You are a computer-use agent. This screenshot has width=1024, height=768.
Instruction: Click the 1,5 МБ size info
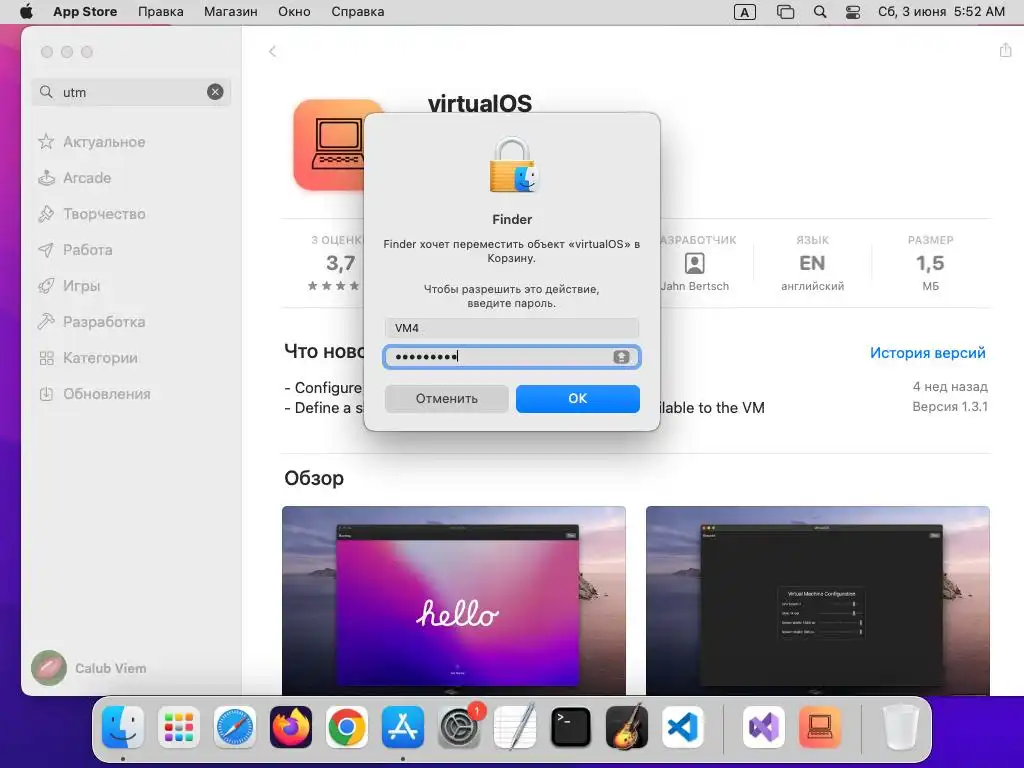click(x=930, y=263)
